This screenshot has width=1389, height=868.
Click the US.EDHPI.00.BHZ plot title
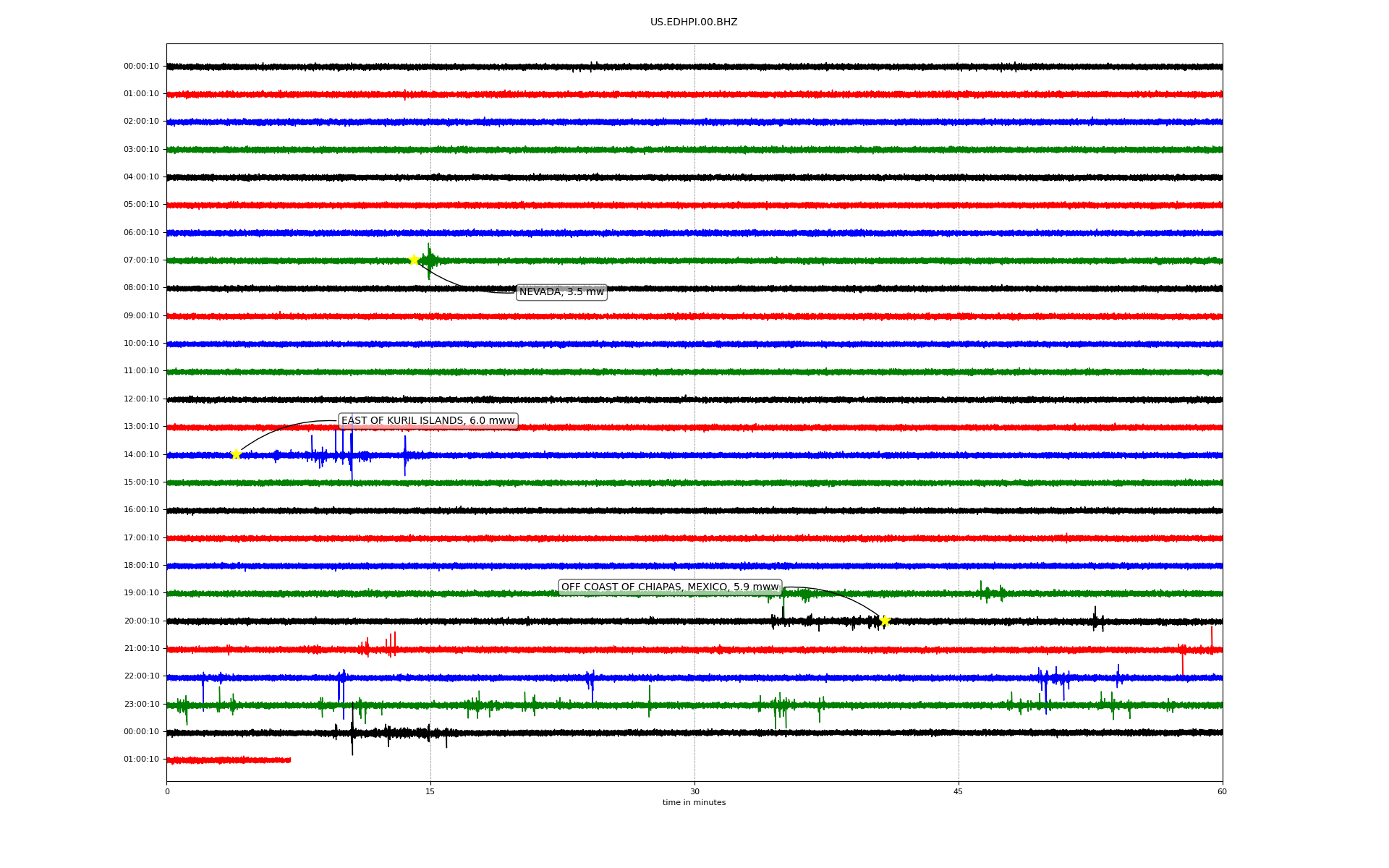[x=694, y=22]
